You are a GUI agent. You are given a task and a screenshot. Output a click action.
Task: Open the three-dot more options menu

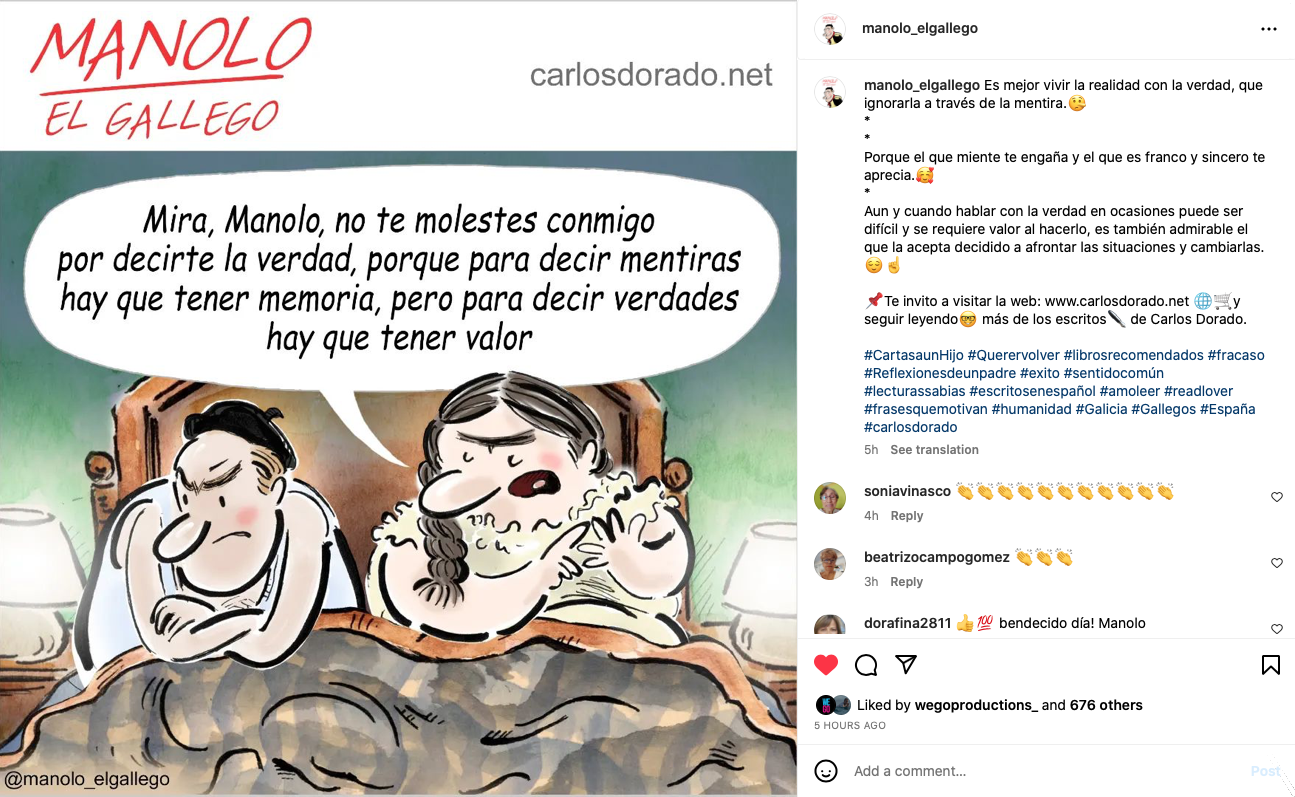coord(1269,29)
